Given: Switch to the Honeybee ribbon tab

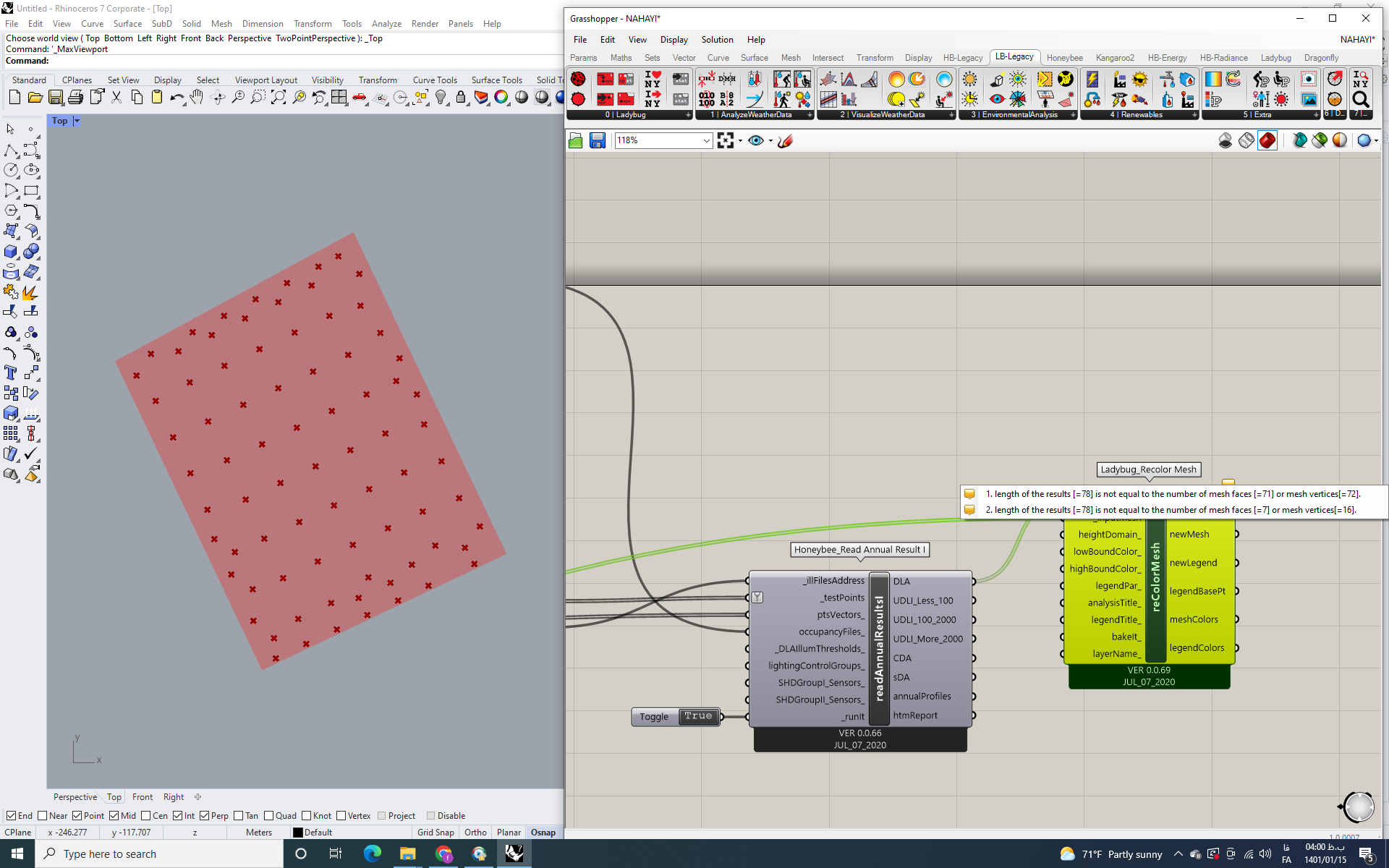Looking at the screenshot, I should pos(1064,58).
